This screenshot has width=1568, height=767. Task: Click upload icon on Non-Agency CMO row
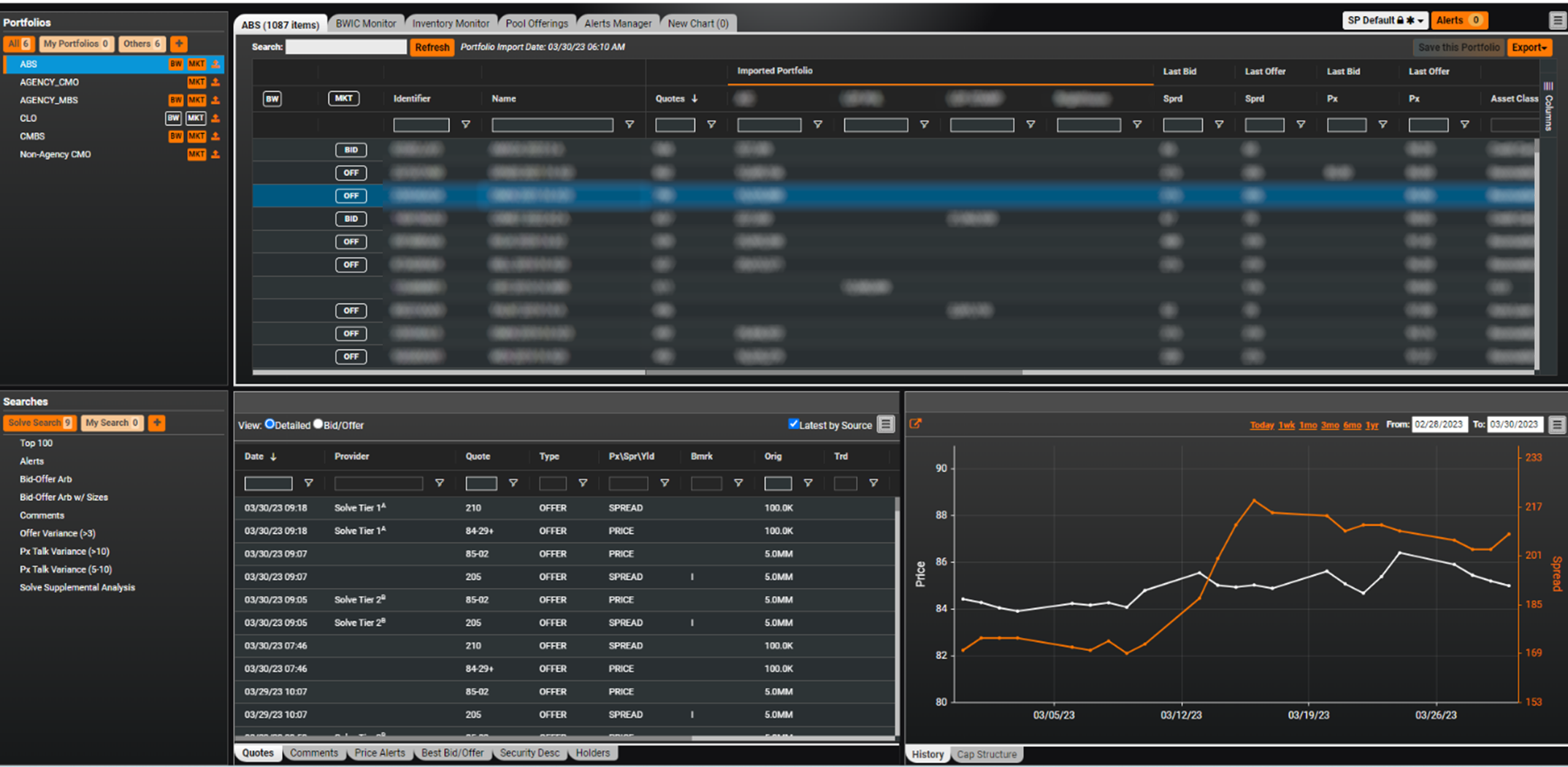[215, 154]
